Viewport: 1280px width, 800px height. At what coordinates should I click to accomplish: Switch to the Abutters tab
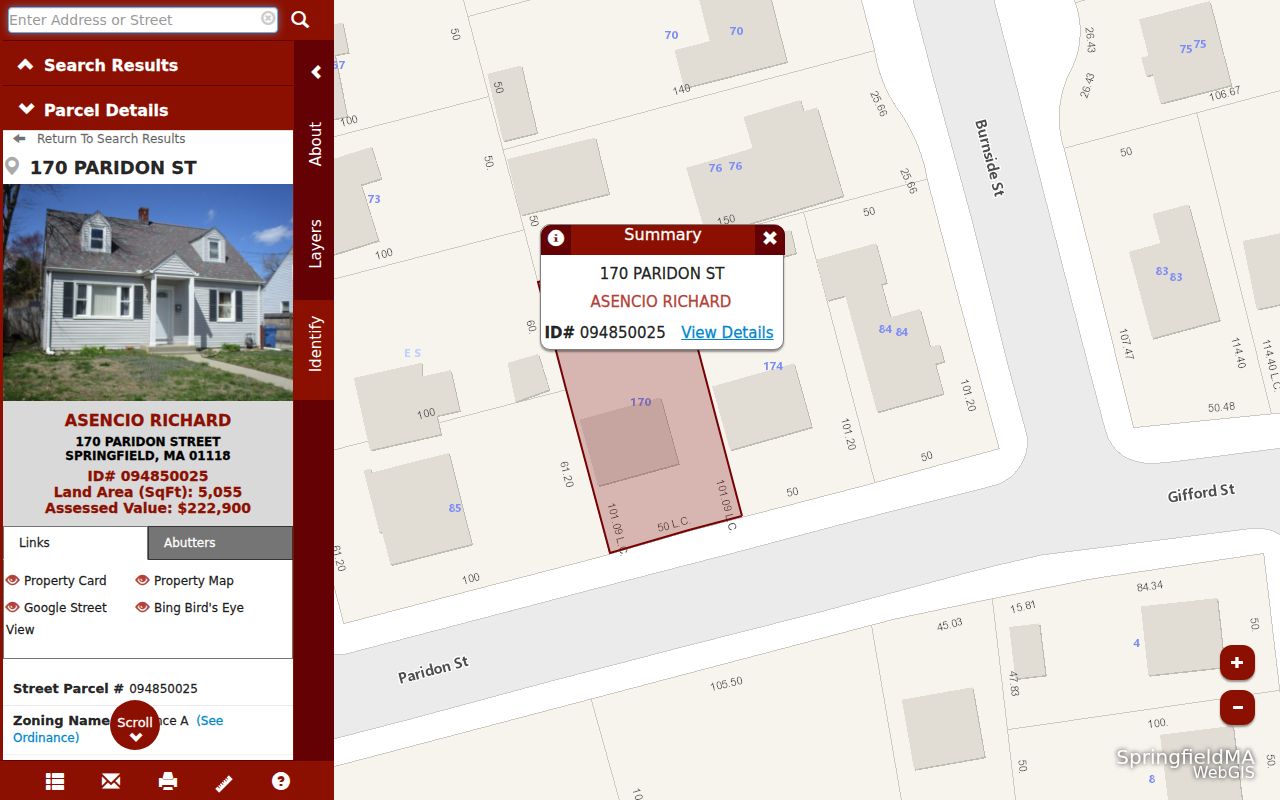point(220,543)
